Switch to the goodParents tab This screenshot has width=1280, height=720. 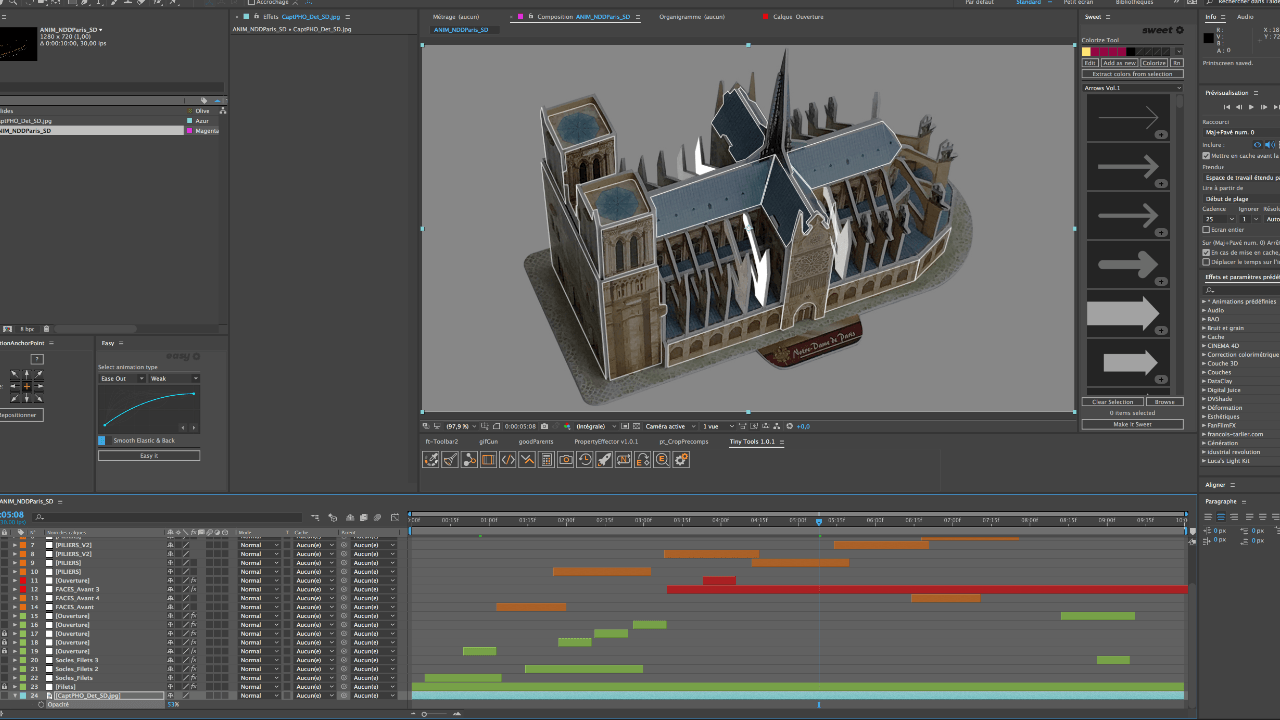point(536,441)
